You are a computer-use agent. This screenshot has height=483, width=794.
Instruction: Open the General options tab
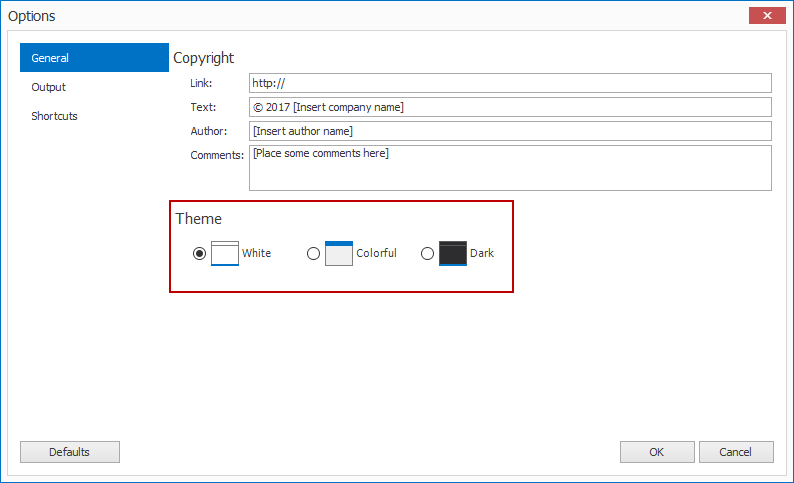point(94,58)
